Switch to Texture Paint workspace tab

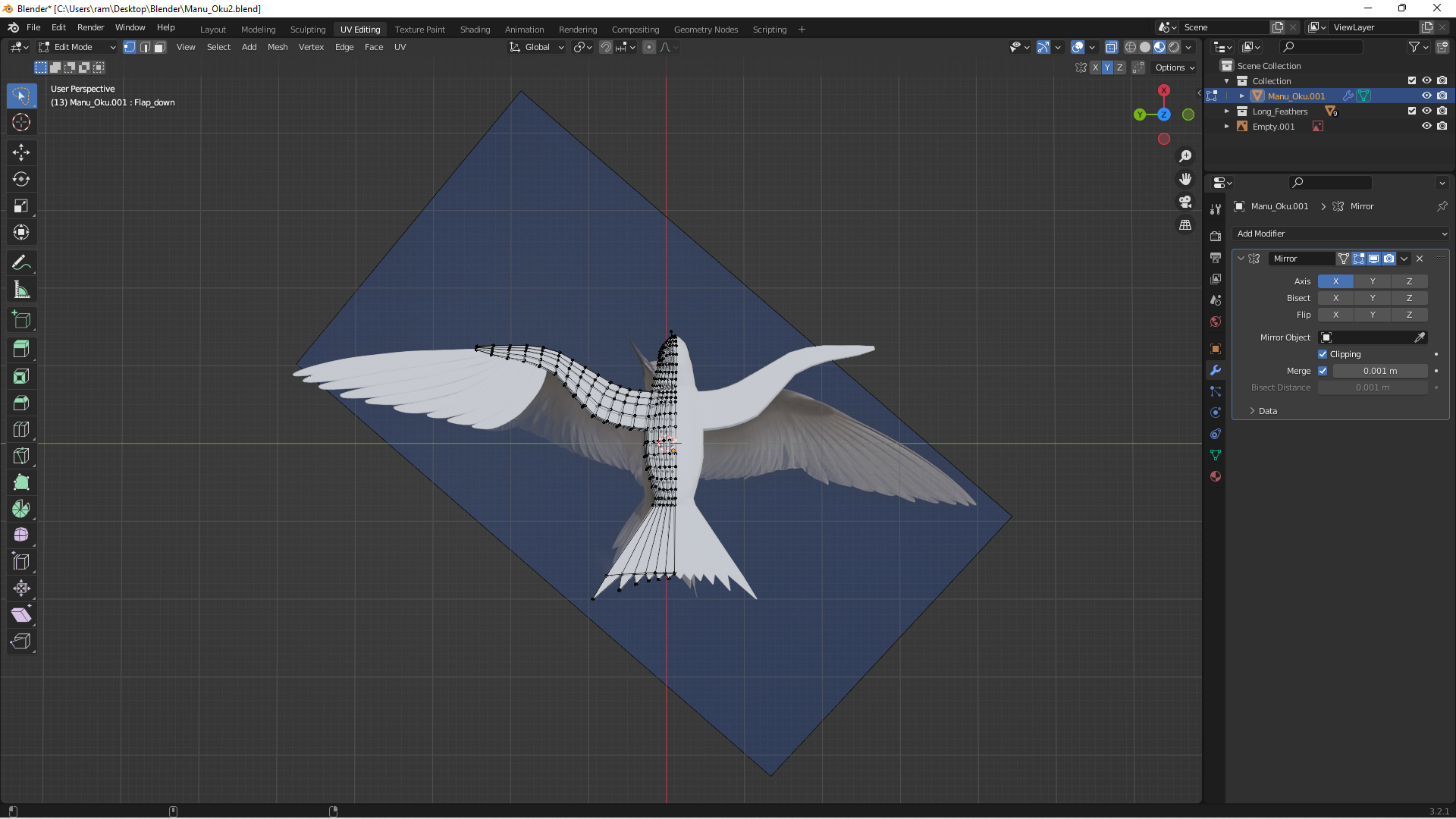(420, 30)
